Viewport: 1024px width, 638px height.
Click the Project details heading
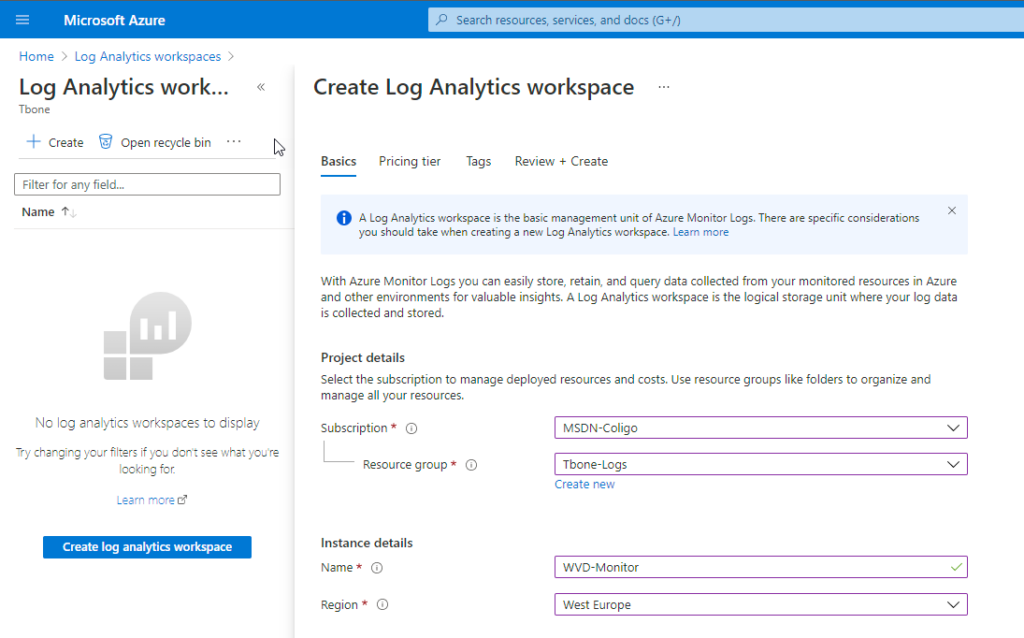[362, 357]
